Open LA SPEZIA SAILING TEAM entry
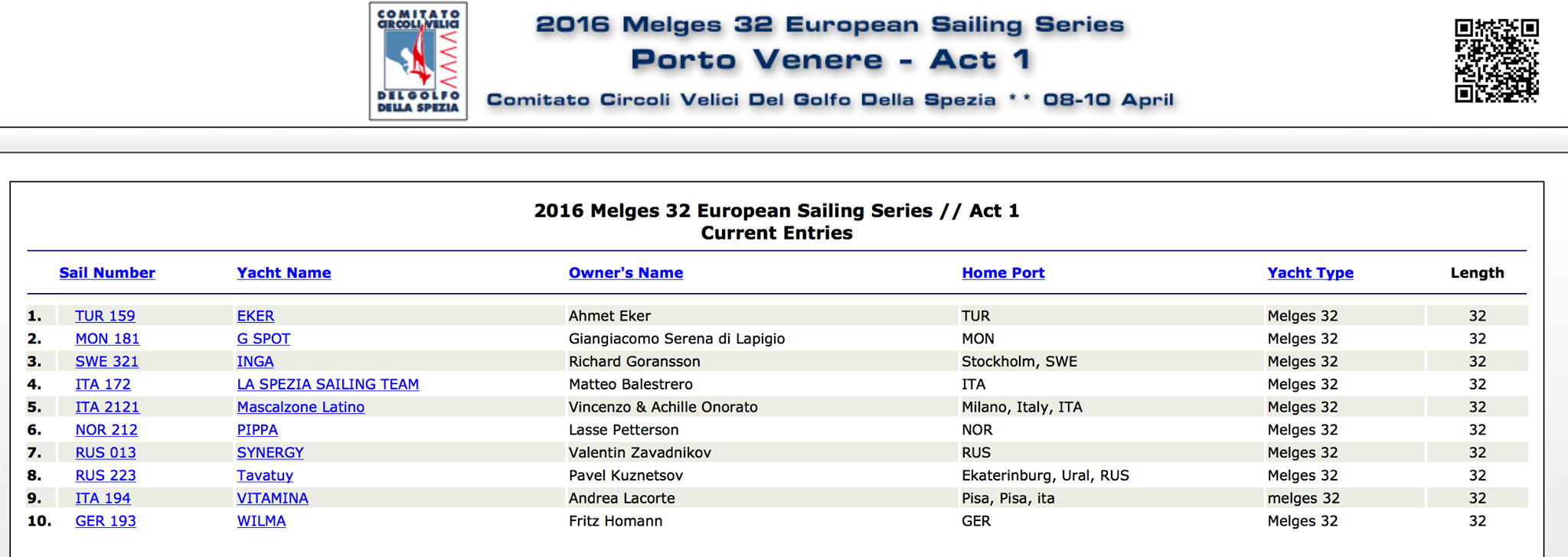Viewport: 1568px width, 557px height. point(328,385)
